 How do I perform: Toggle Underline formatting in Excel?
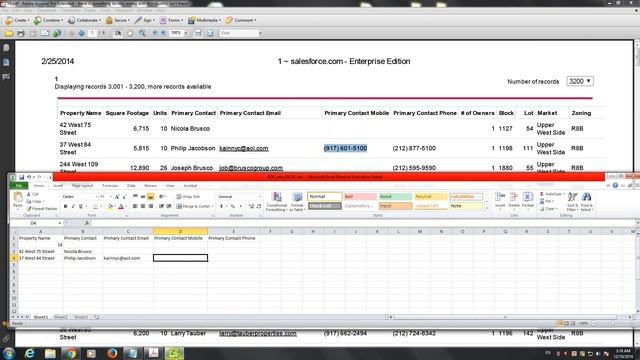tap(81, 207)
